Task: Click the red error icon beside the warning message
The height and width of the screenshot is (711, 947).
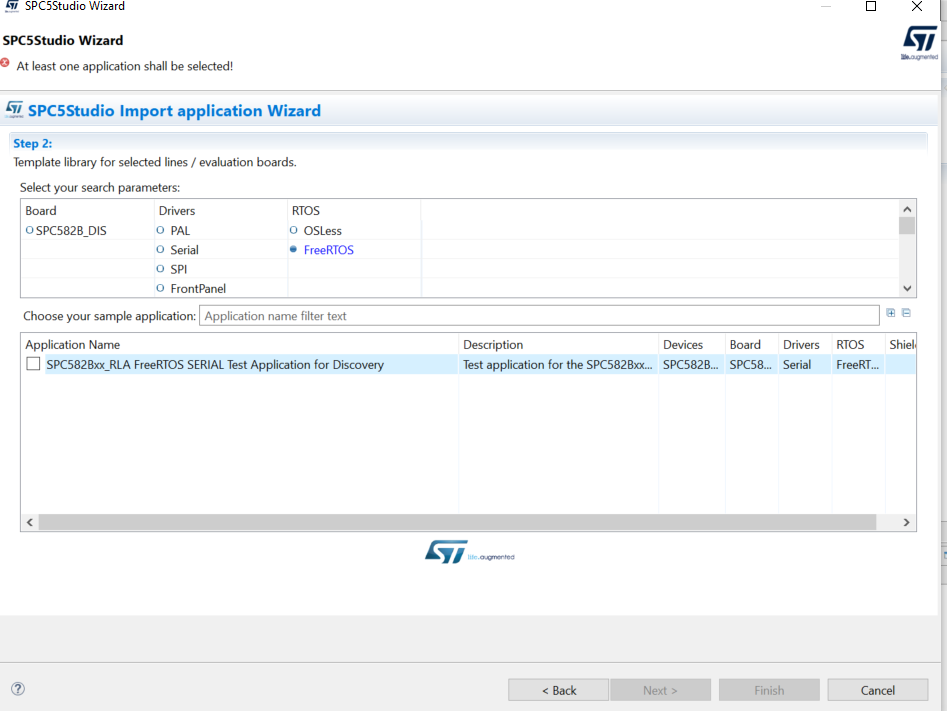Action: [x=6, y=62]
